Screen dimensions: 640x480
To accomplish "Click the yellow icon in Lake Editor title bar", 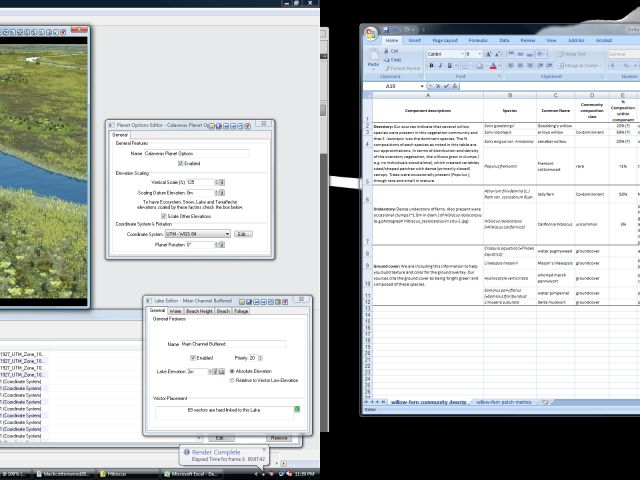I will click(242, 302).
